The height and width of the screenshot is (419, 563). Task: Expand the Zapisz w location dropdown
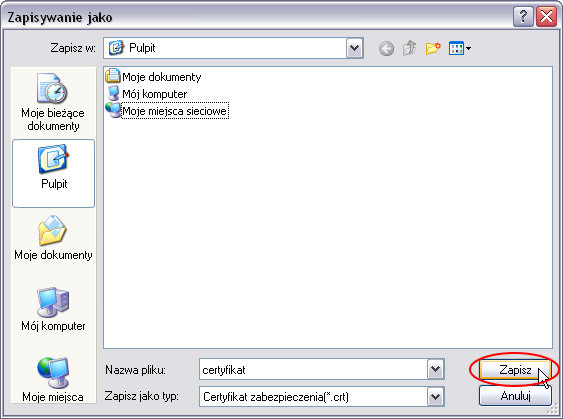pos(354,48)
